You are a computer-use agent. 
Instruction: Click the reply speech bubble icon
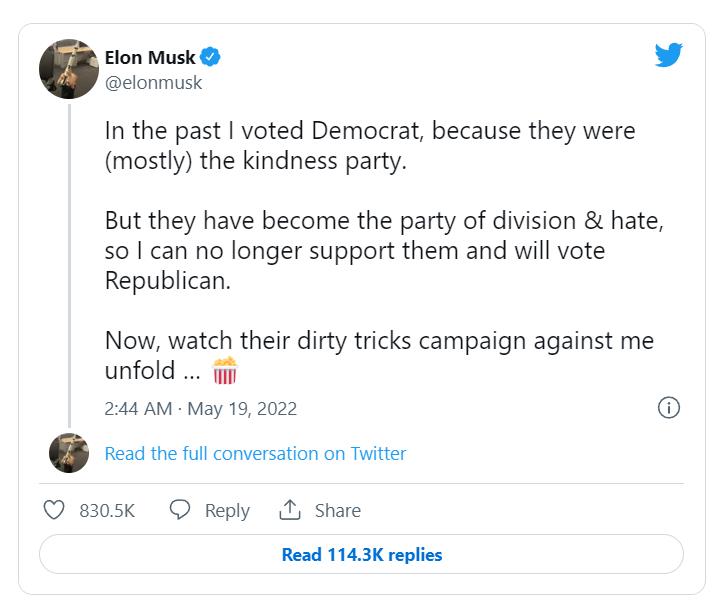[180, 510]
